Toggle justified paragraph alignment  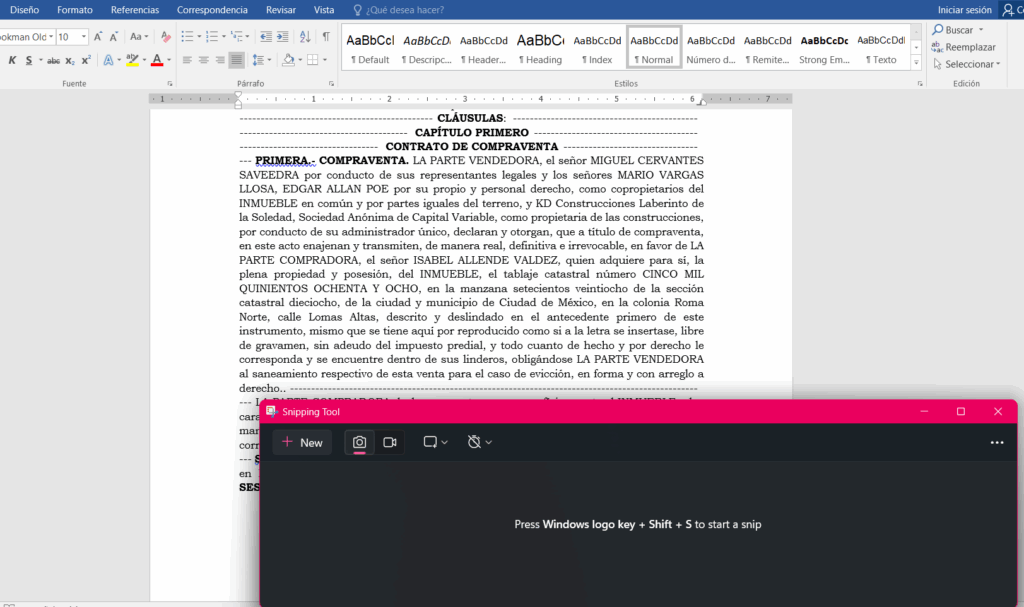coord(236,60)
